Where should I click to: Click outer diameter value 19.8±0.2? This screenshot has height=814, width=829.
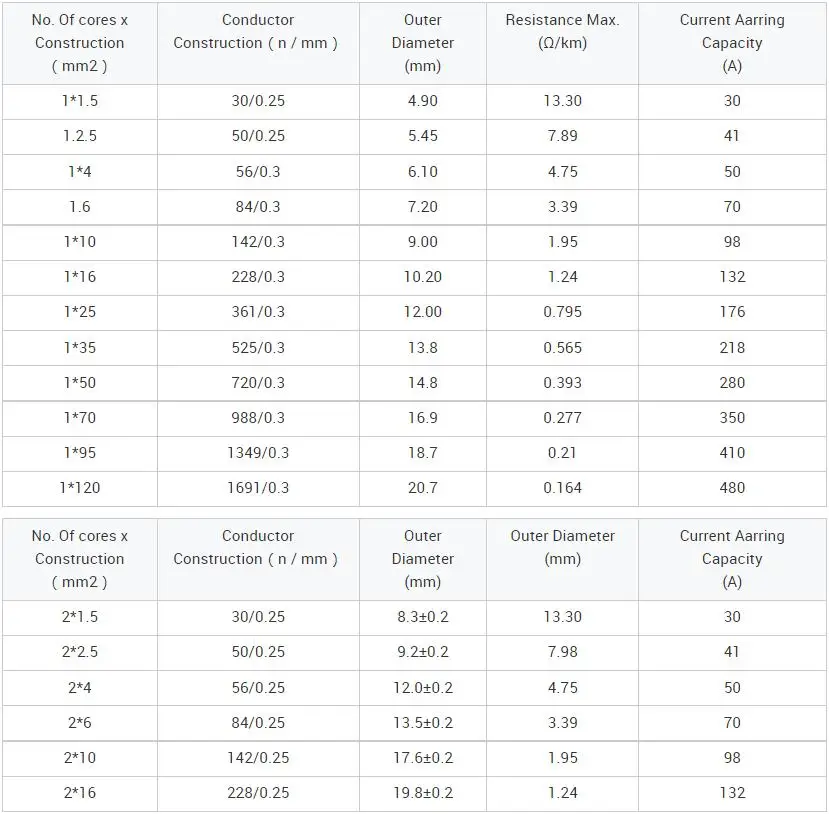click(422, 793)
